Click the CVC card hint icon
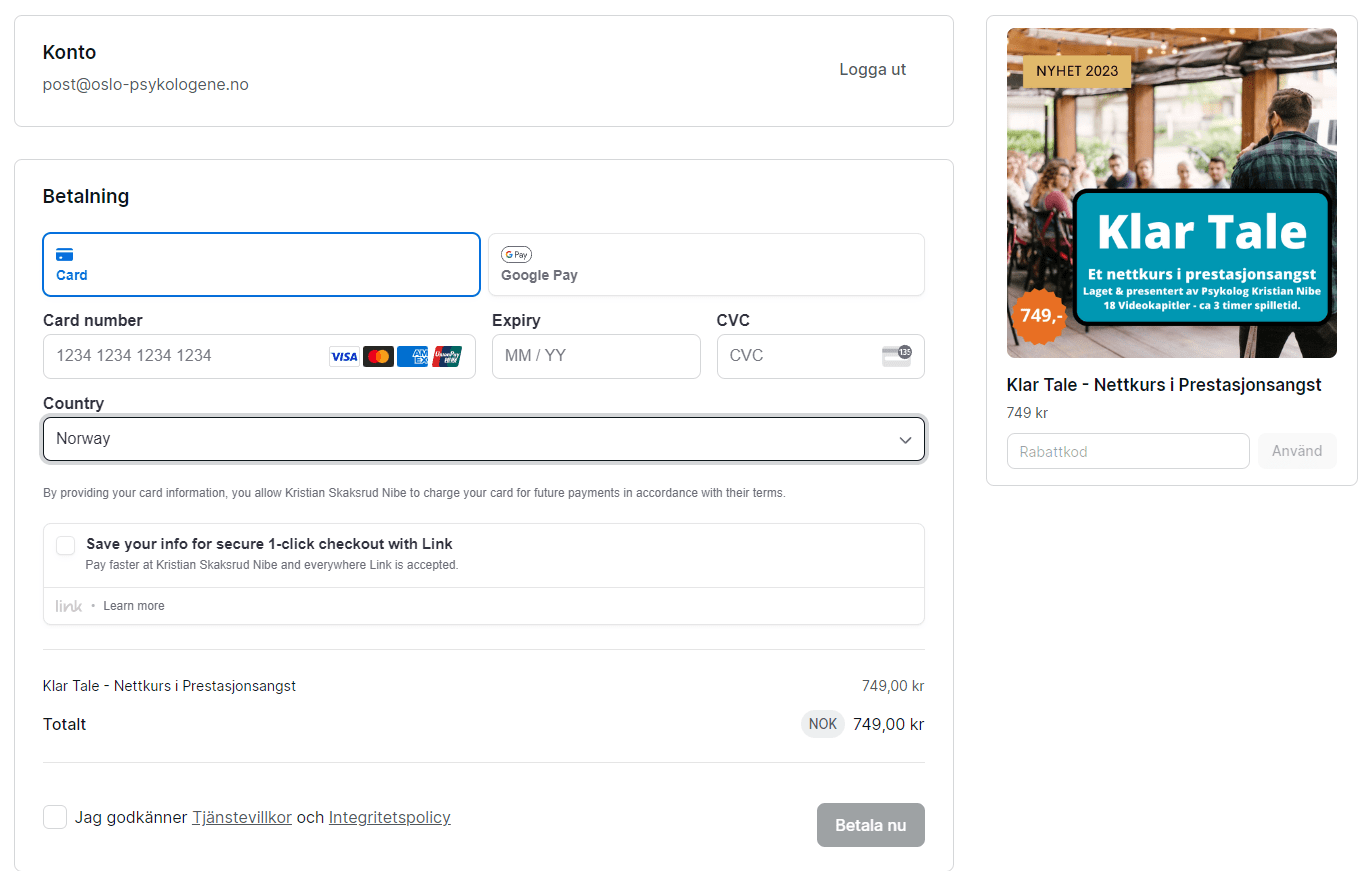1372x871 pixels. coord(897,356)
